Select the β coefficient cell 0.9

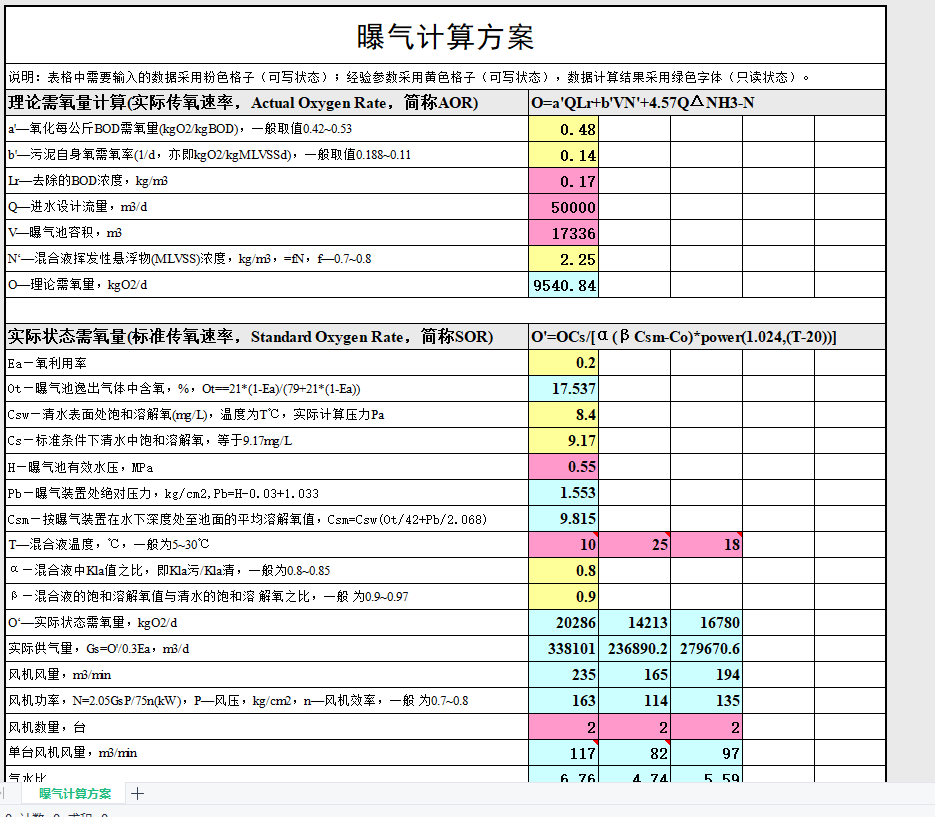[x=564, y=596]
